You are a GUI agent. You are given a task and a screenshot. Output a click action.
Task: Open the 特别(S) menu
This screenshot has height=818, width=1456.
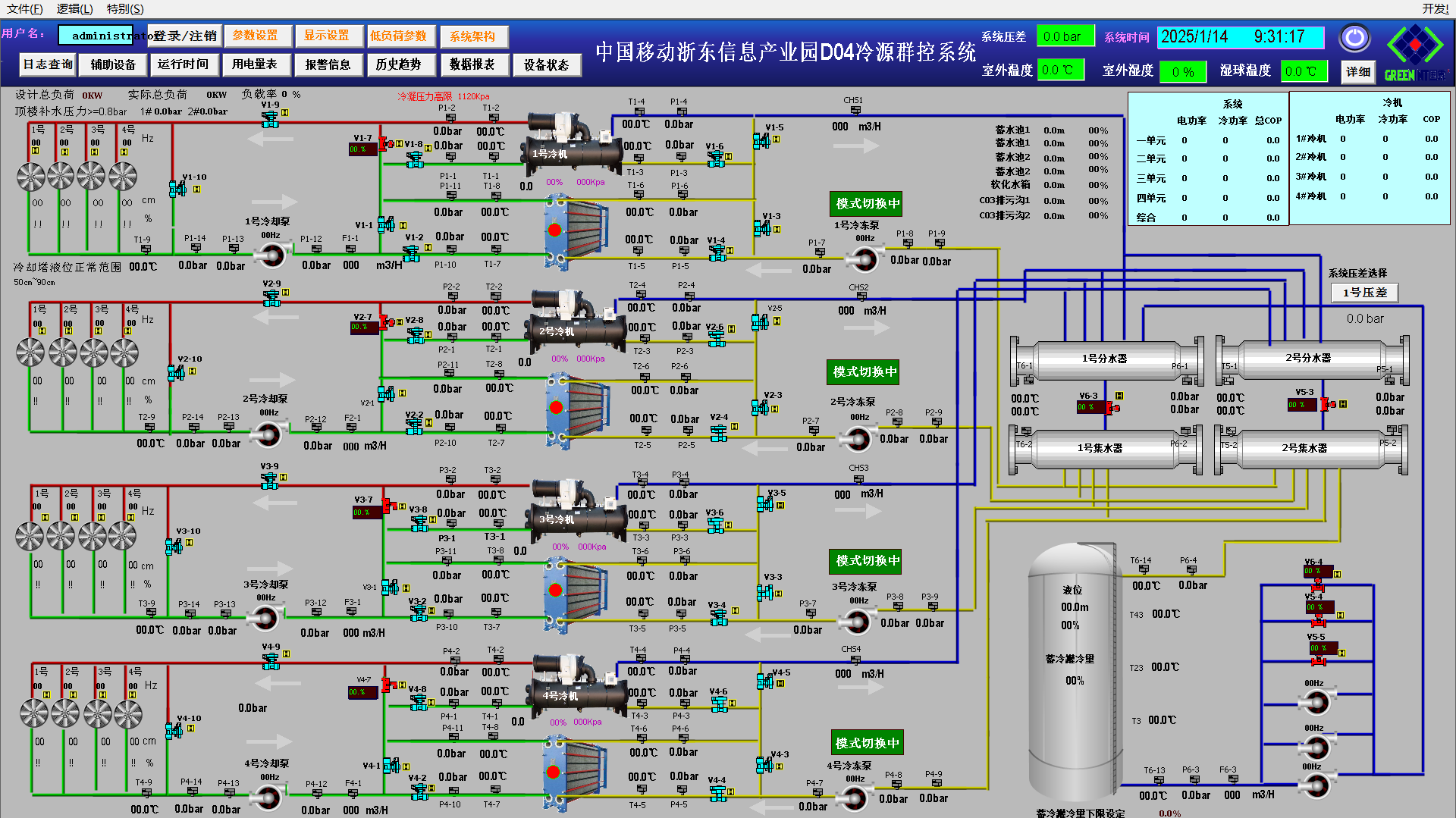coord(124,8)
